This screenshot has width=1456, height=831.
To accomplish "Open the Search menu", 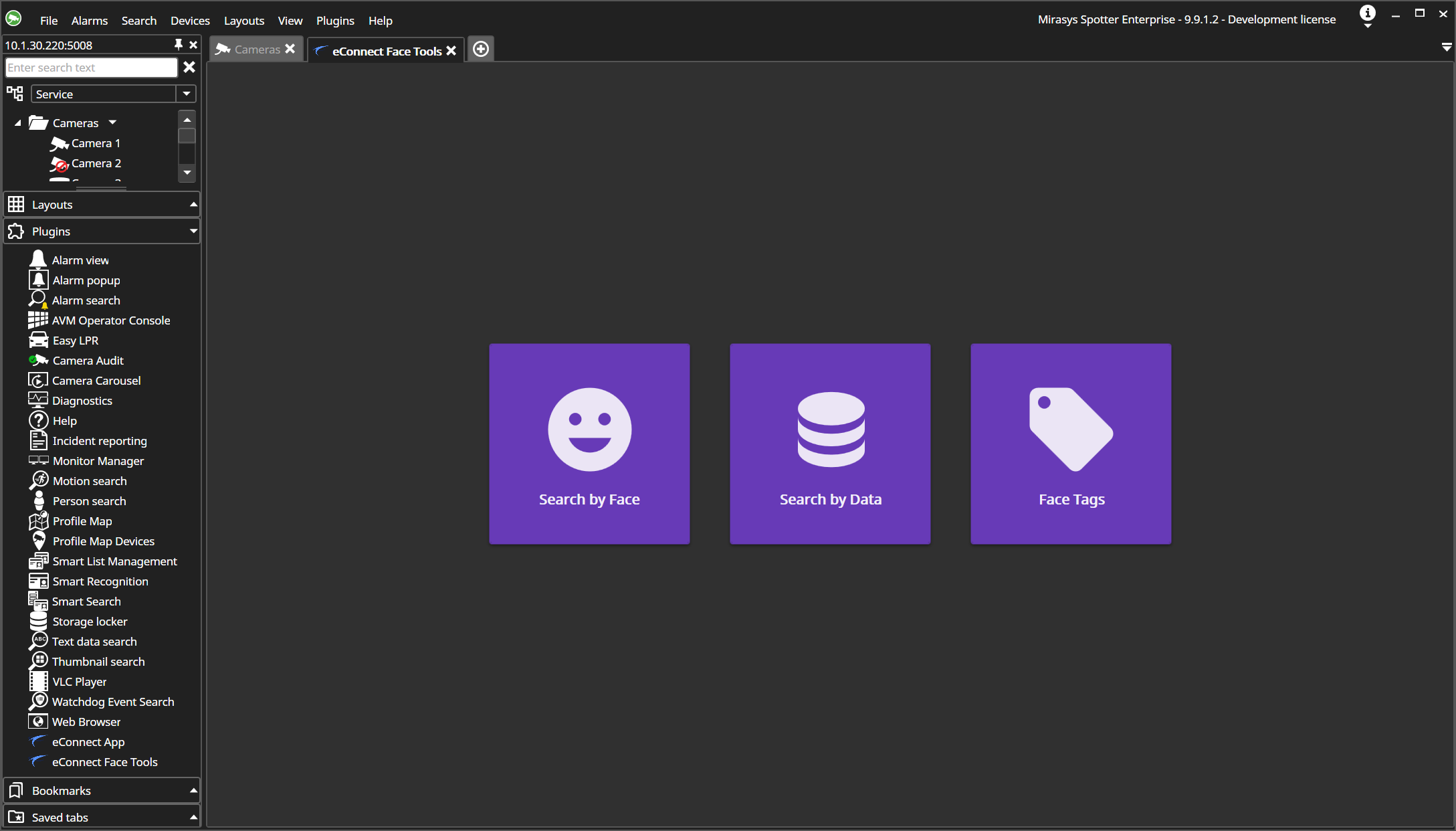I will [139, 21].
